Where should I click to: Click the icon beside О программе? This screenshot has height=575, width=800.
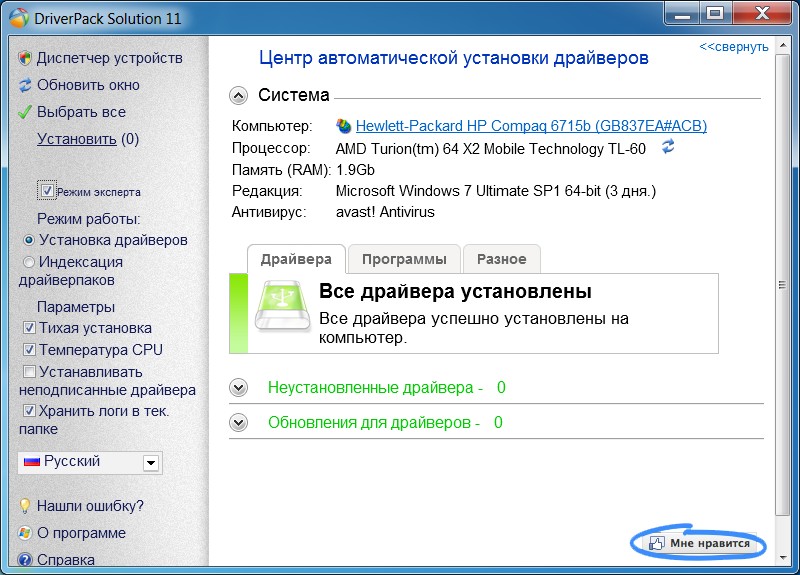(24, 533)
